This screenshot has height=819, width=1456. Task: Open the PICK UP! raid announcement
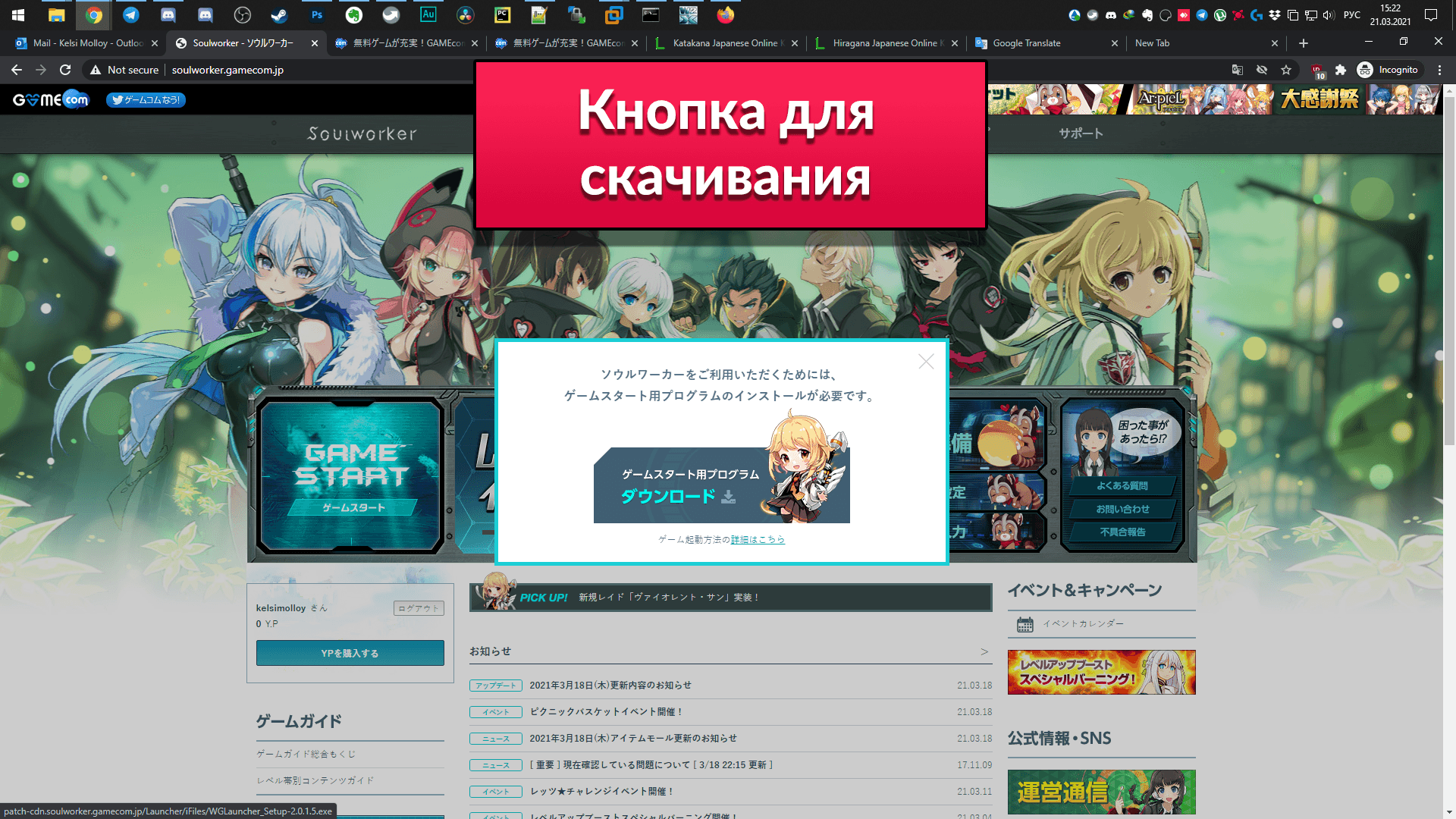pos(731,598)
